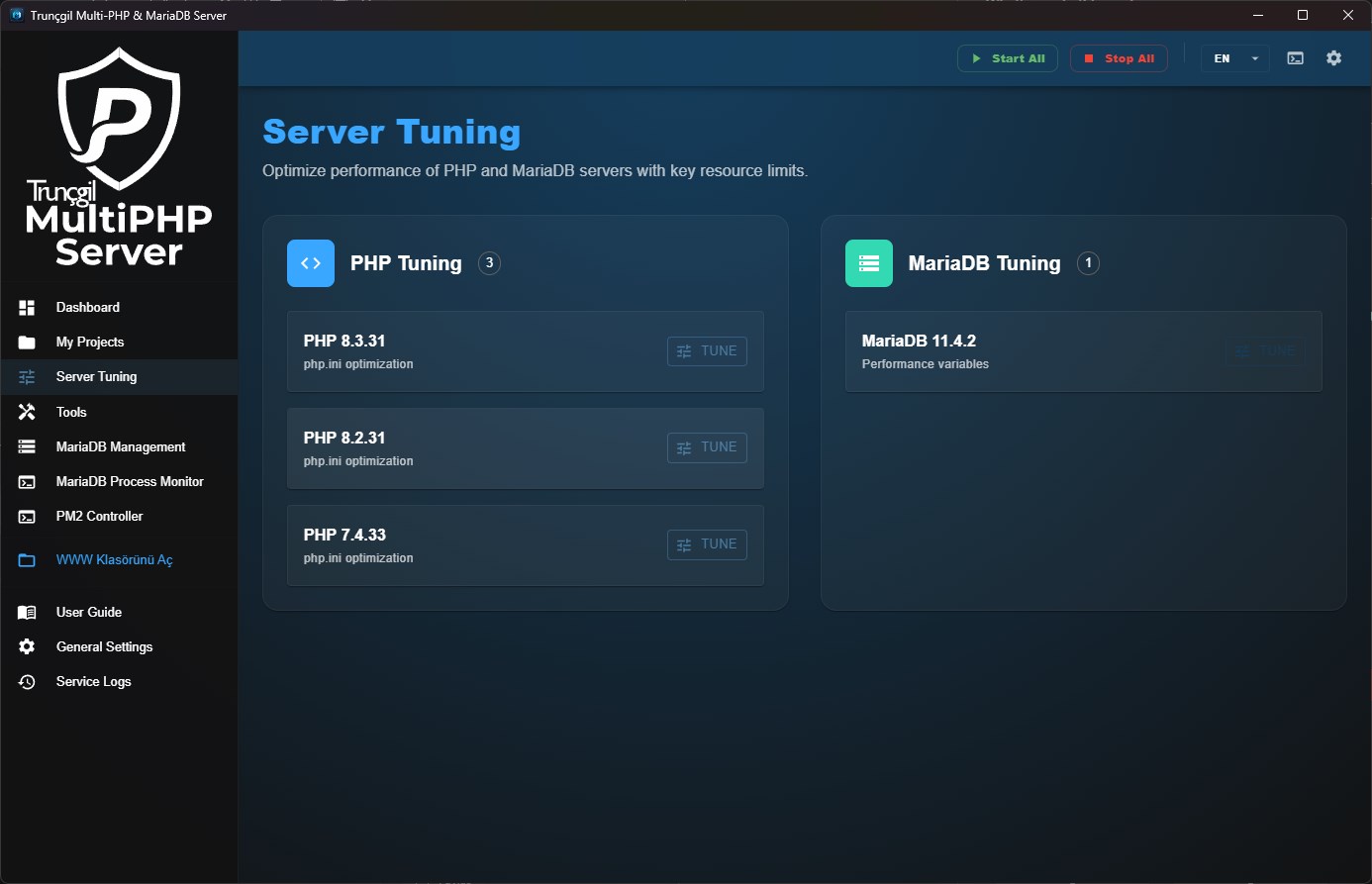1372x884 pixels.
Task: Open the User Guide
Action: pyautogui.click(x=119, y=613)
